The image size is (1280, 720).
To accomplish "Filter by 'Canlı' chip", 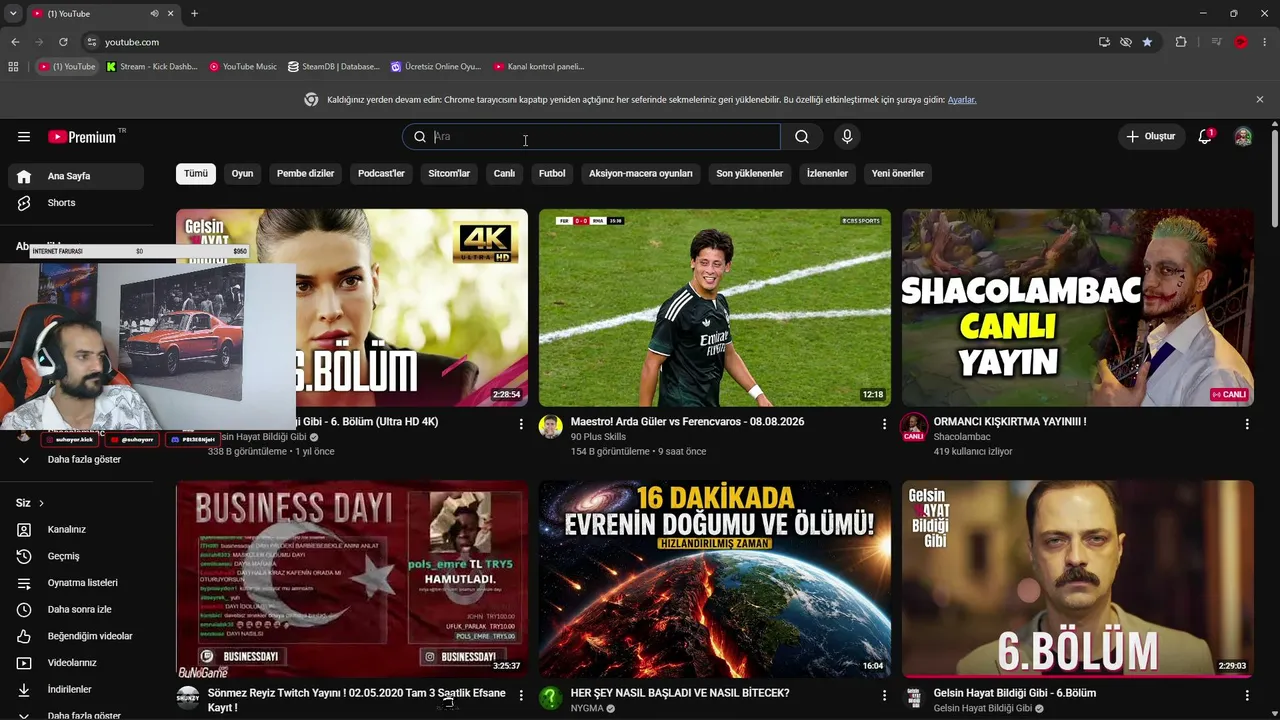I will click(504, 173).
